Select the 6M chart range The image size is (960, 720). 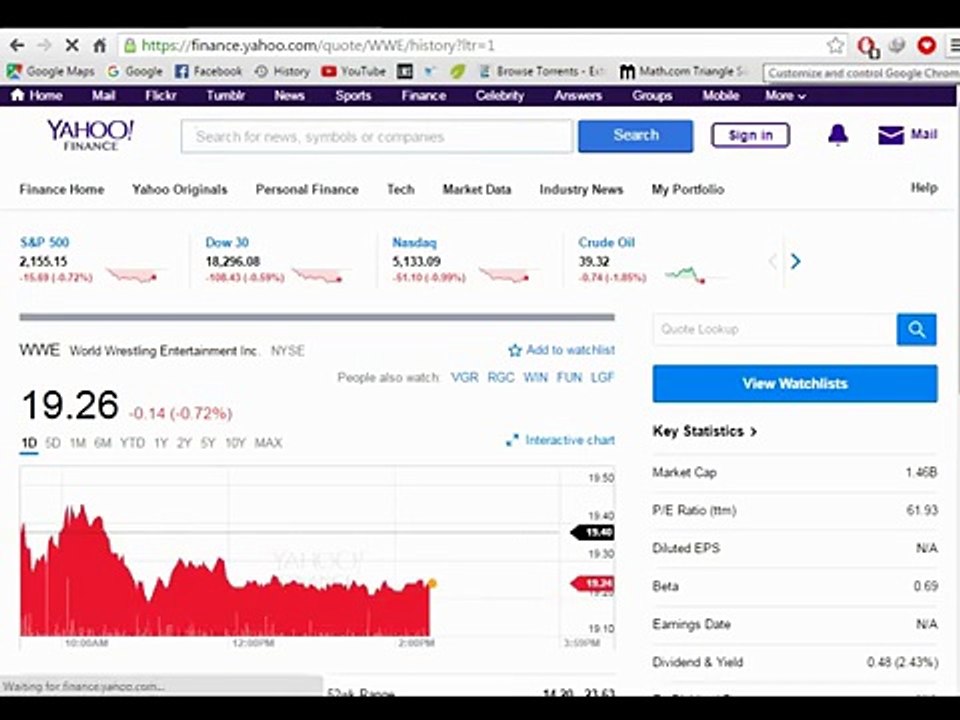[102, 443]
